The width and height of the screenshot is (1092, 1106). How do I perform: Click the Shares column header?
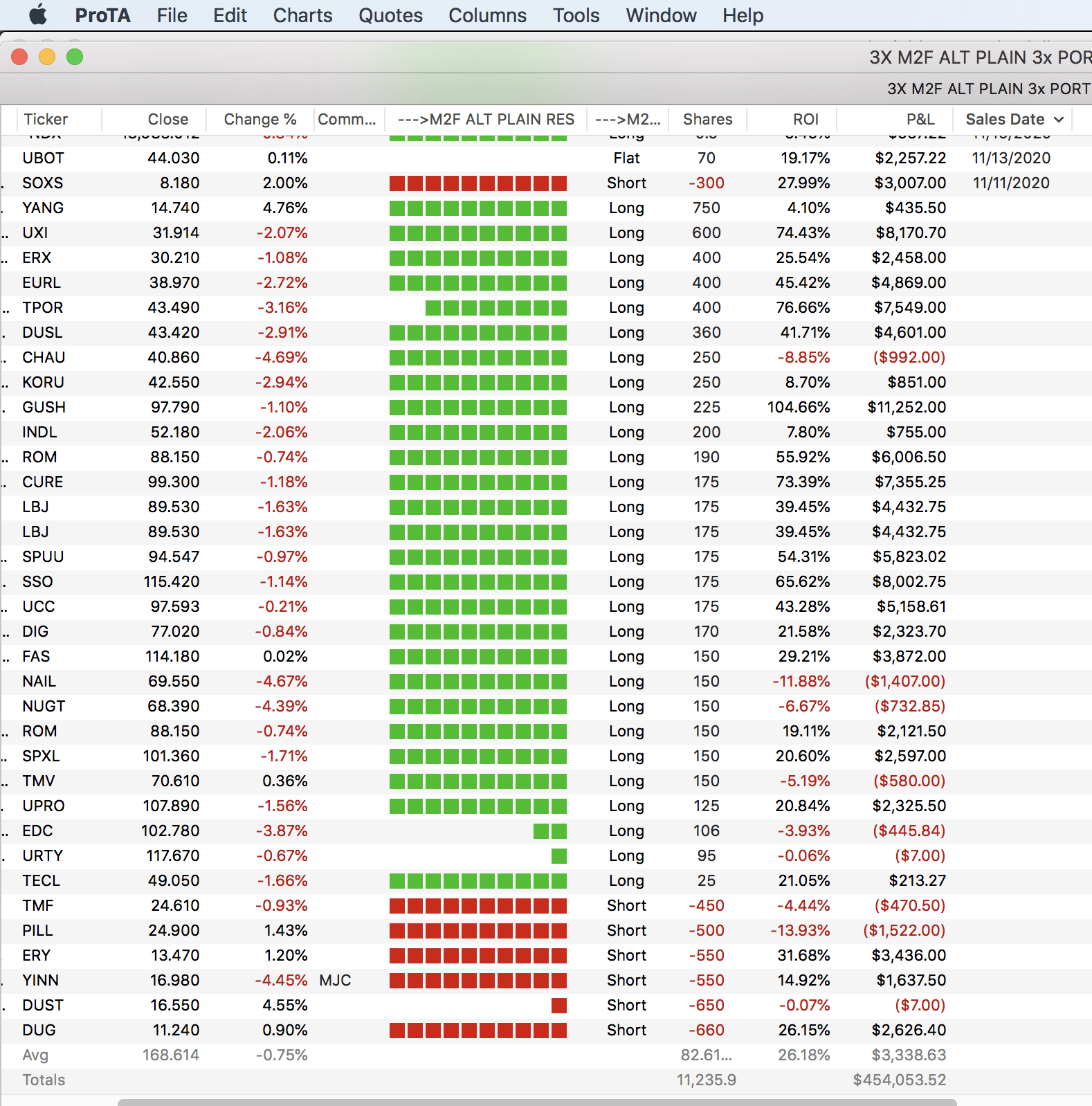[x=707, y=119]
